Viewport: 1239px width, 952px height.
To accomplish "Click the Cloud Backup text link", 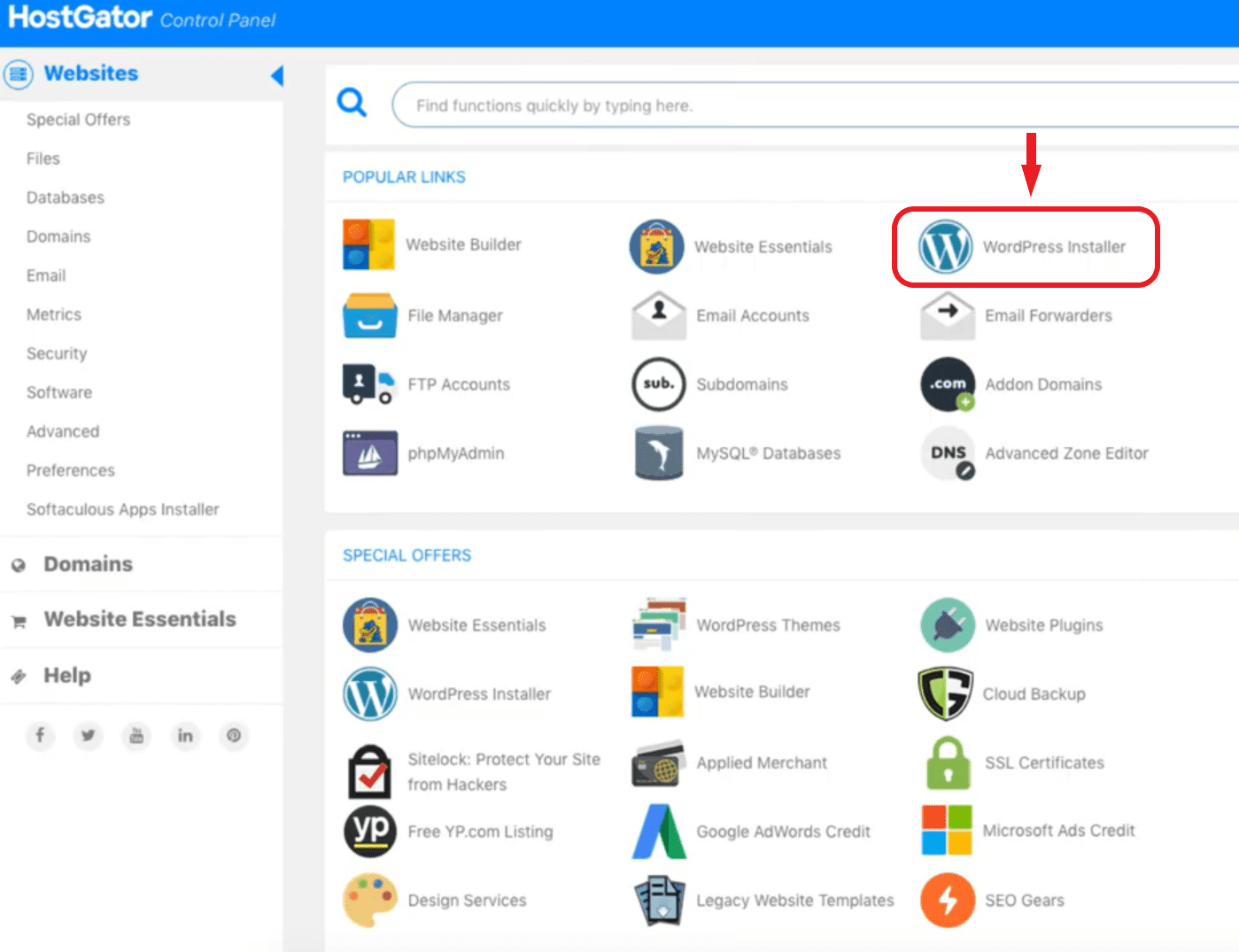I will click(x=1034, y=693).
